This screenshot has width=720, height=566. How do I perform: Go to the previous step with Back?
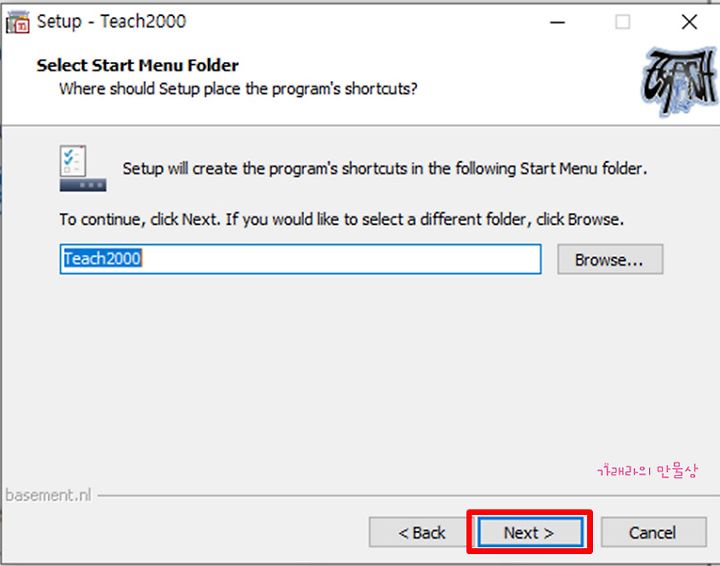pos(421,532)
